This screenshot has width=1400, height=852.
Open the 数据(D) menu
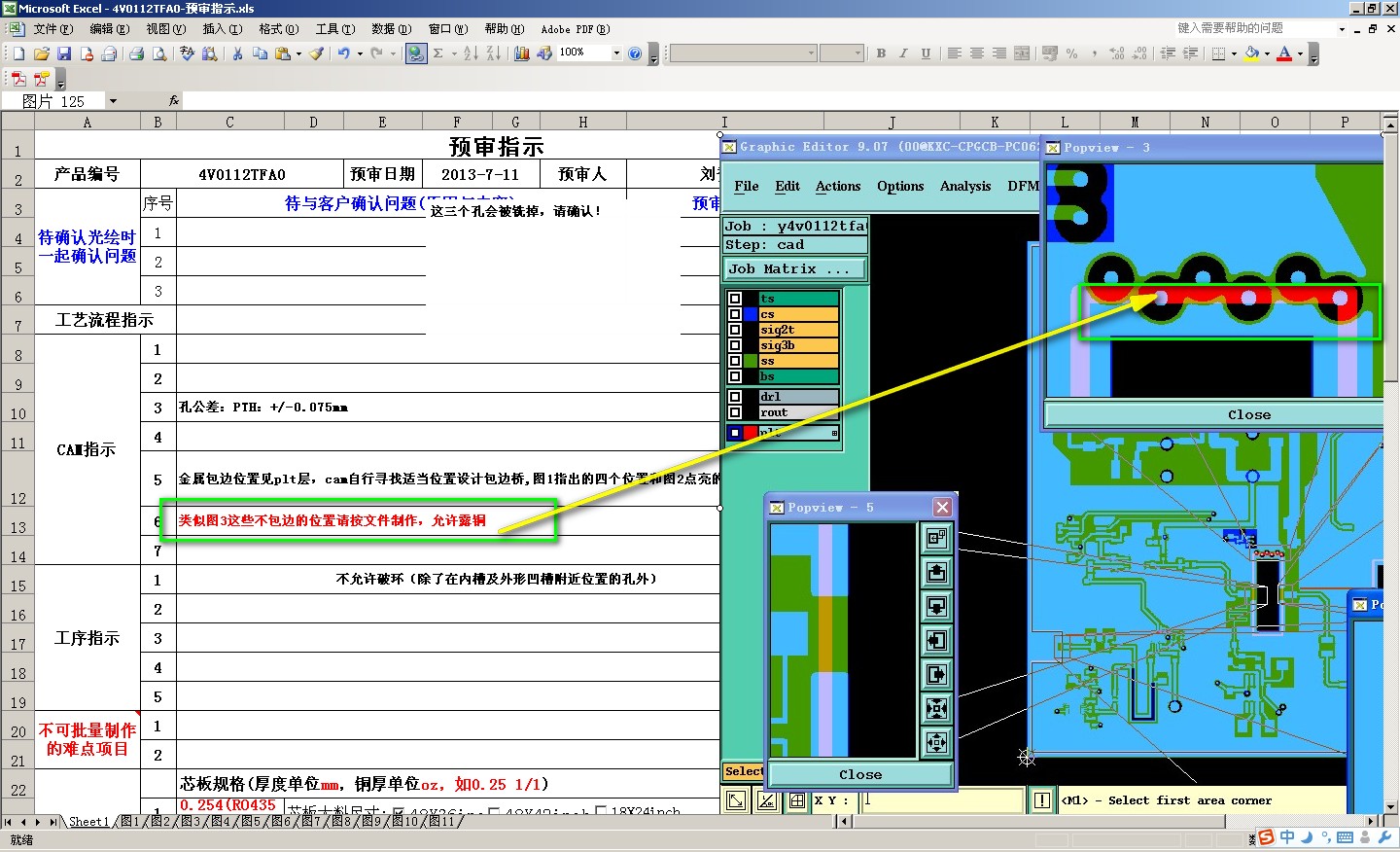391,29
